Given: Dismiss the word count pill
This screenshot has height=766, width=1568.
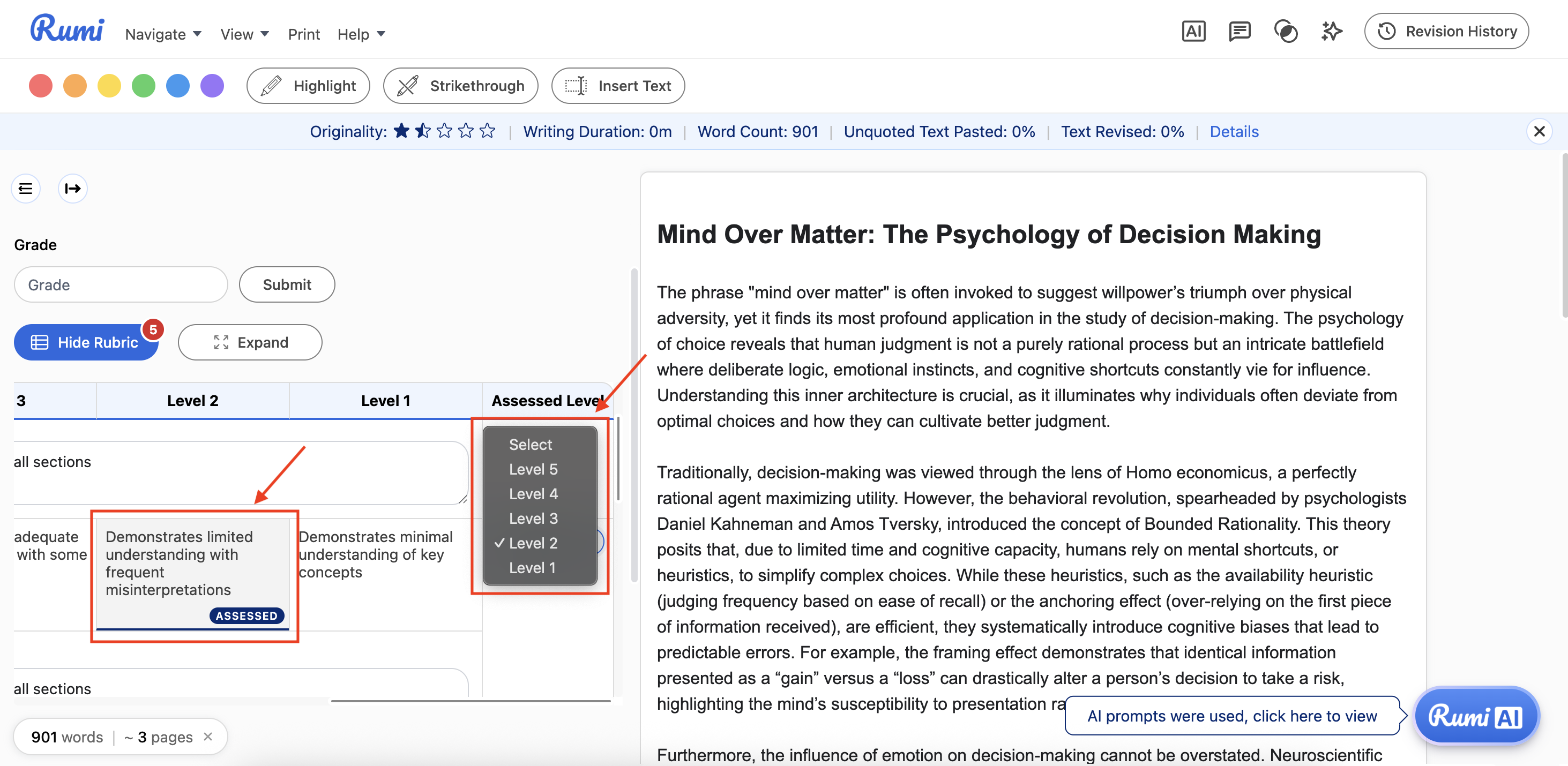Looking at the screenshot, I should pos(208,737).
